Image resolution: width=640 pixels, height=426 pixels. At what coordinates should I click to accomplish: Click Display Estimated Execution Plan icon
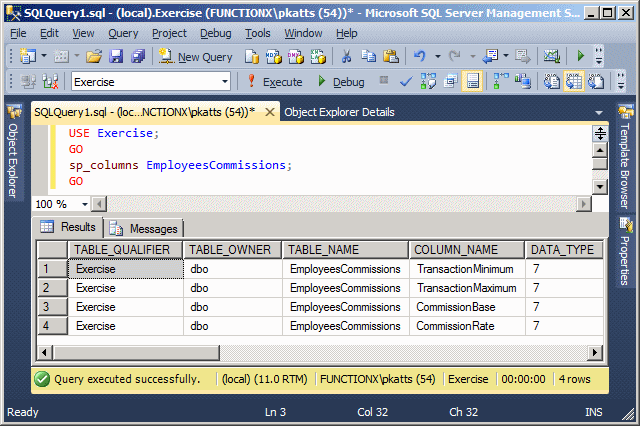coord(428,81)
